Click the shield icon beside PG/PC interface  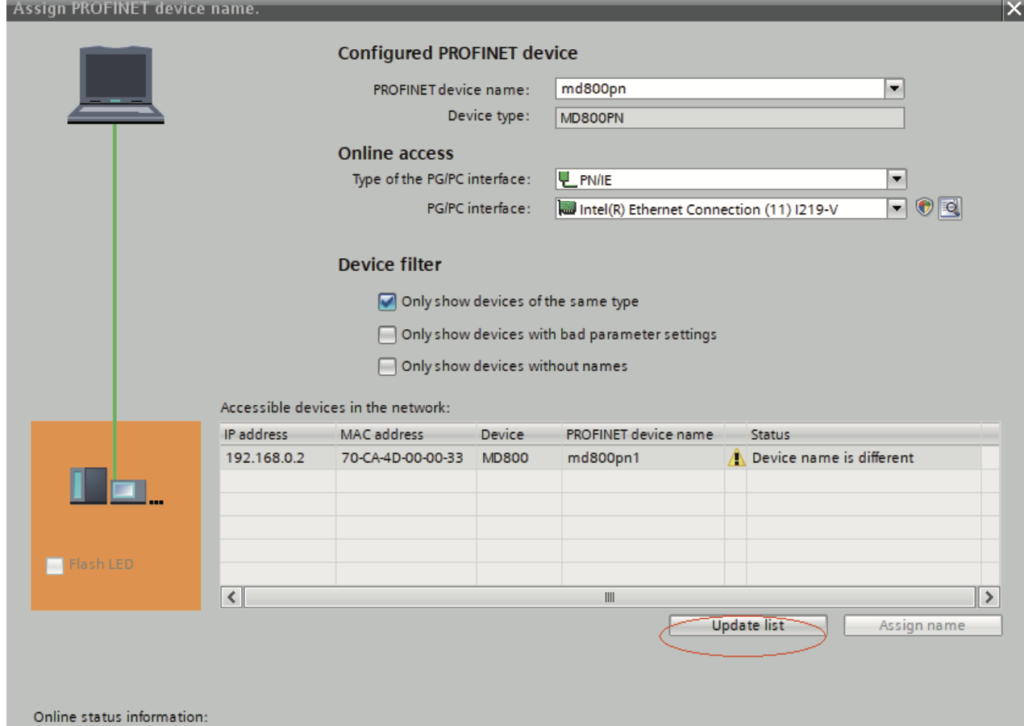pos(924,208)
